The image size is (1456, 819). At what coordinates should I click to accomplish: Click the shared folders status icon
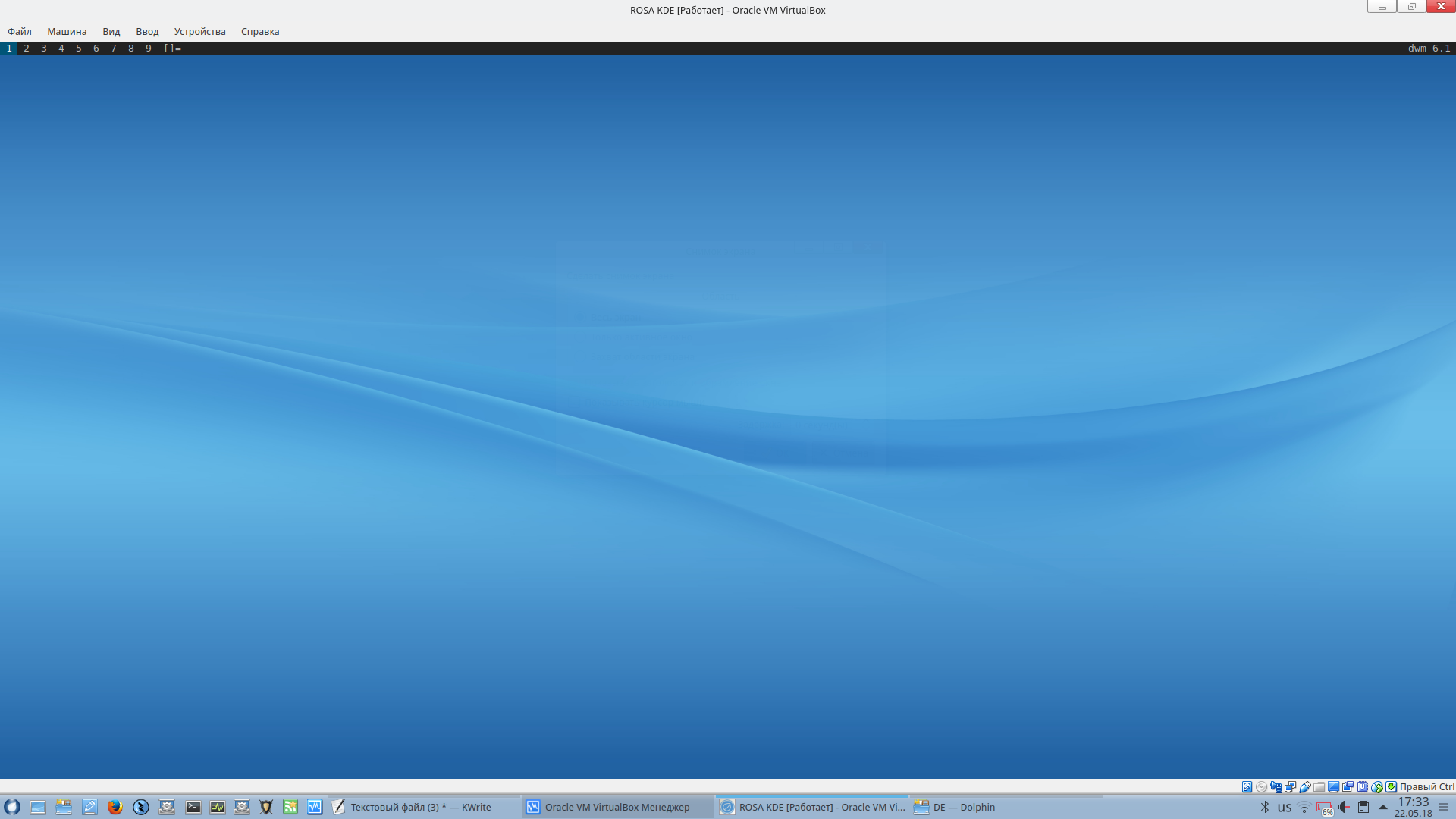tap(1319, 787)
